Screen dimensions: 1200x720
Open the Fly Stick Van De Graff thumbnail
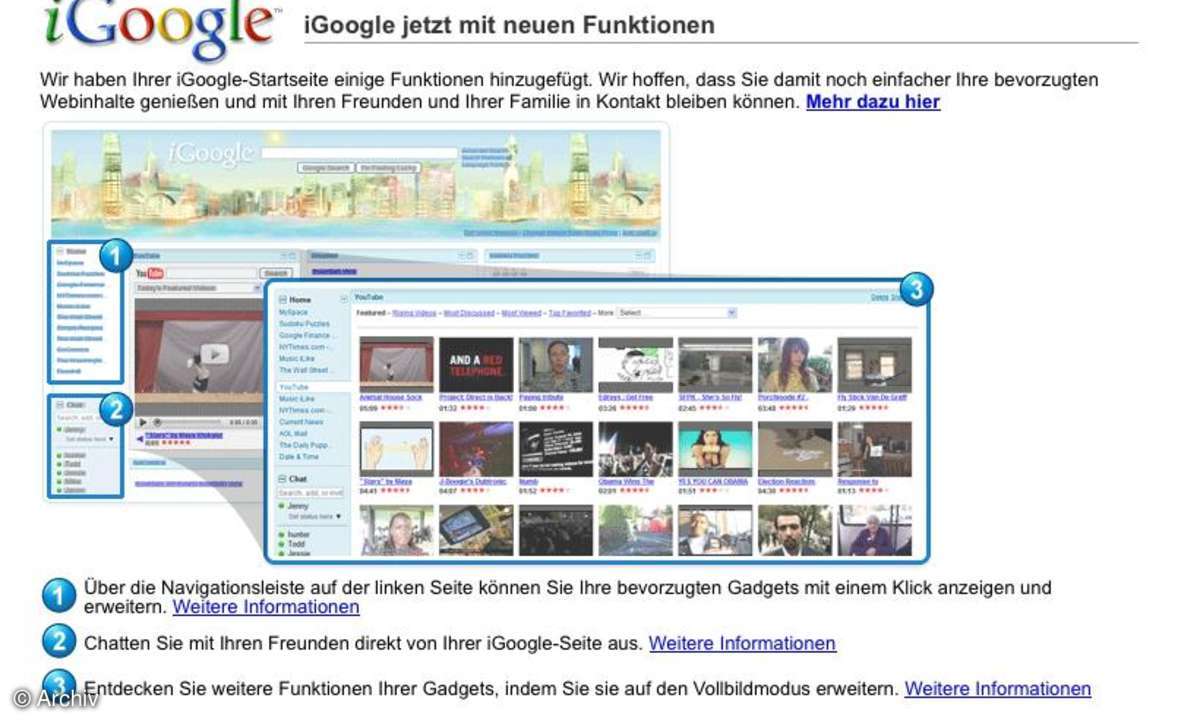(x=875, y=364)
